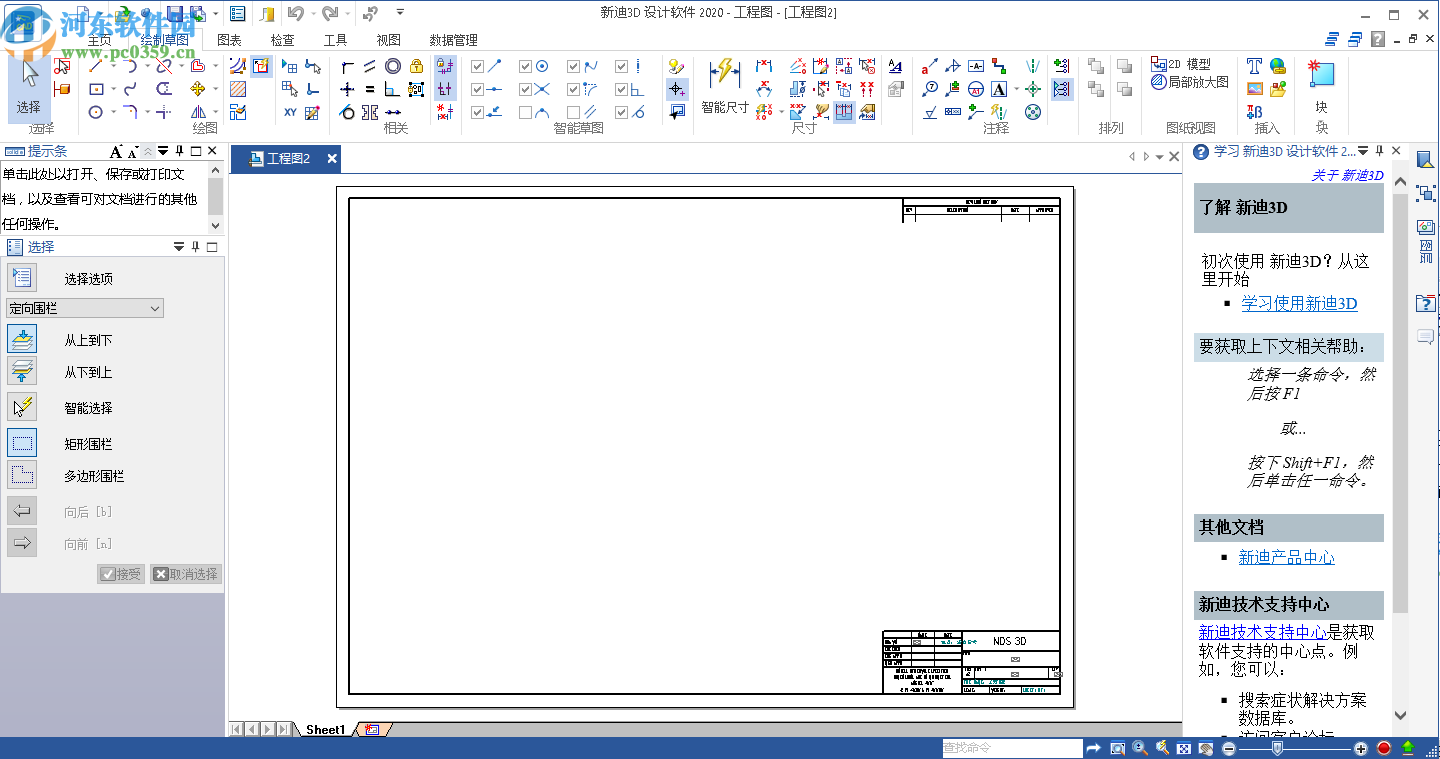This screenshot has height=759, width=1440.
Task: Select the concentric circles relationship icon
Action: click(393, 66)
